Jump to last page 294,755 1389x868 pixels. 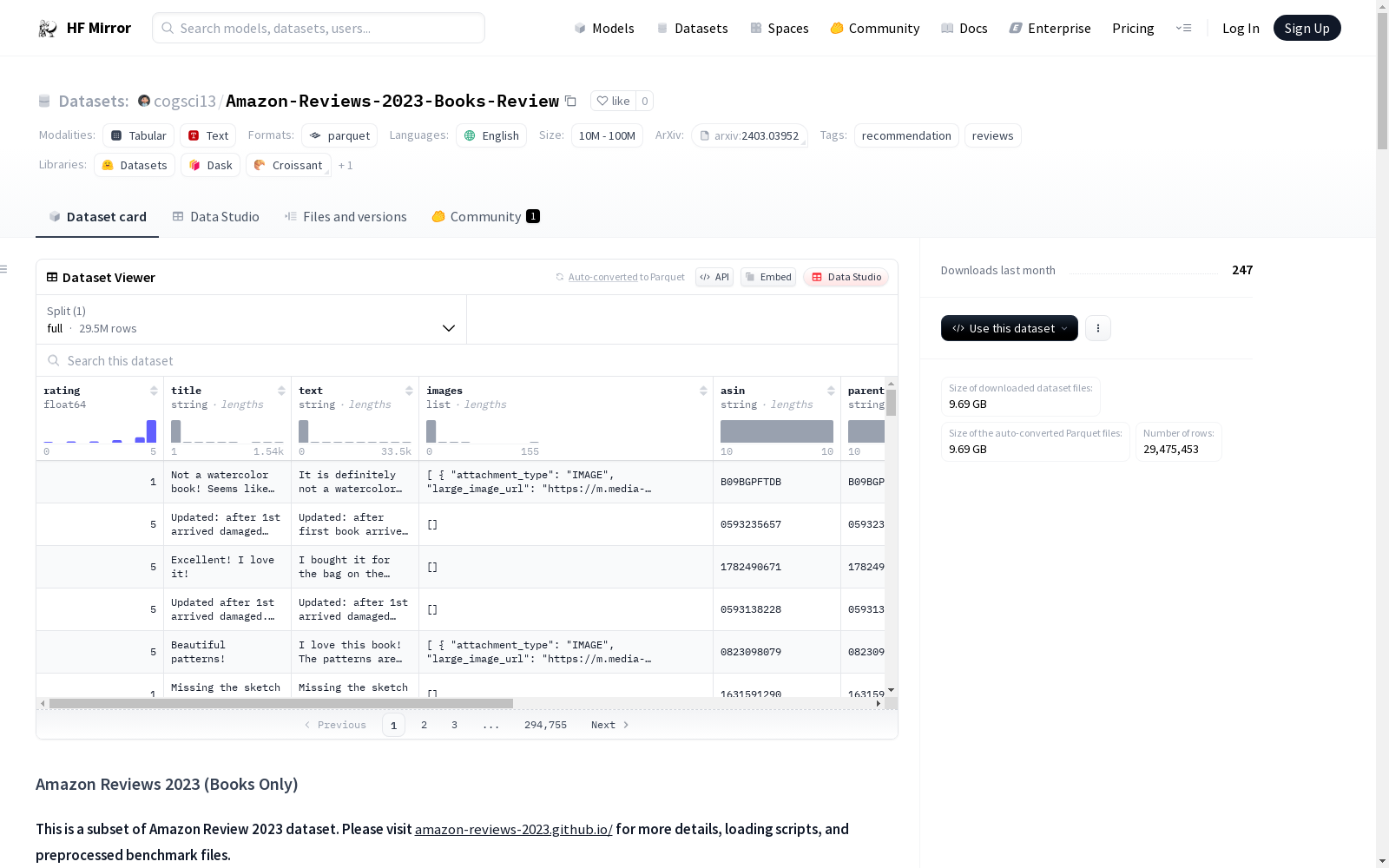click(x=545, y=725)
